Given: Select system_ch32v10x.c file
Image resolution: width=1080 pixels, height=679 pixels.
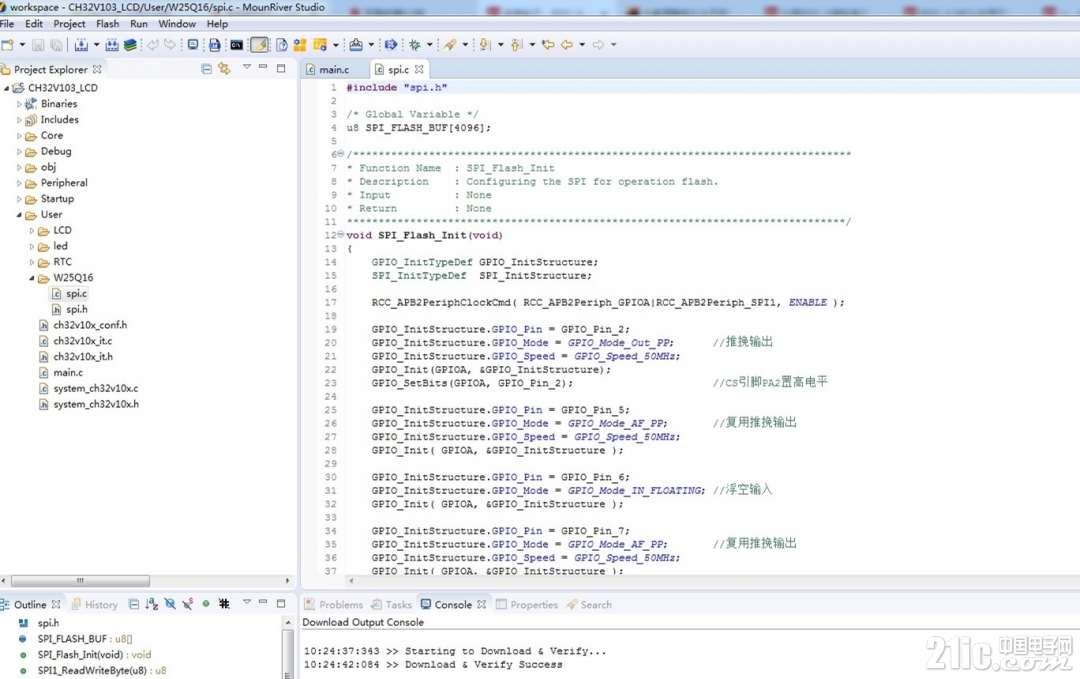Looking at the screenshot, I should [96, 388].
